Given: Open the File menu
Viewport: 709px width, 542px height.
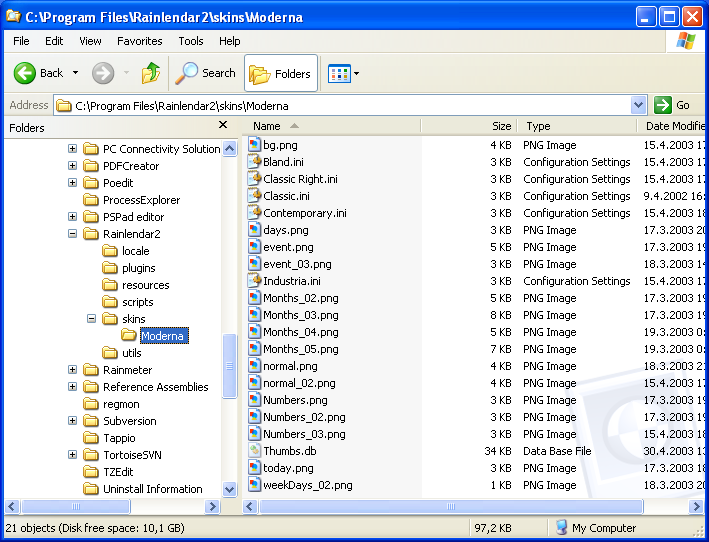Looking at the screenshot, I should pos(21,41).
